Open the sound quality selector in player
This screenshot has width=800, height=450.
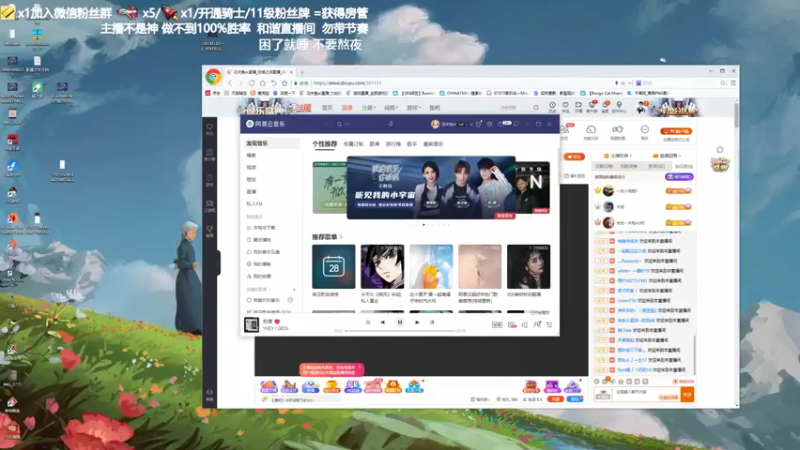pyautogui.click(x=497, y=324)
